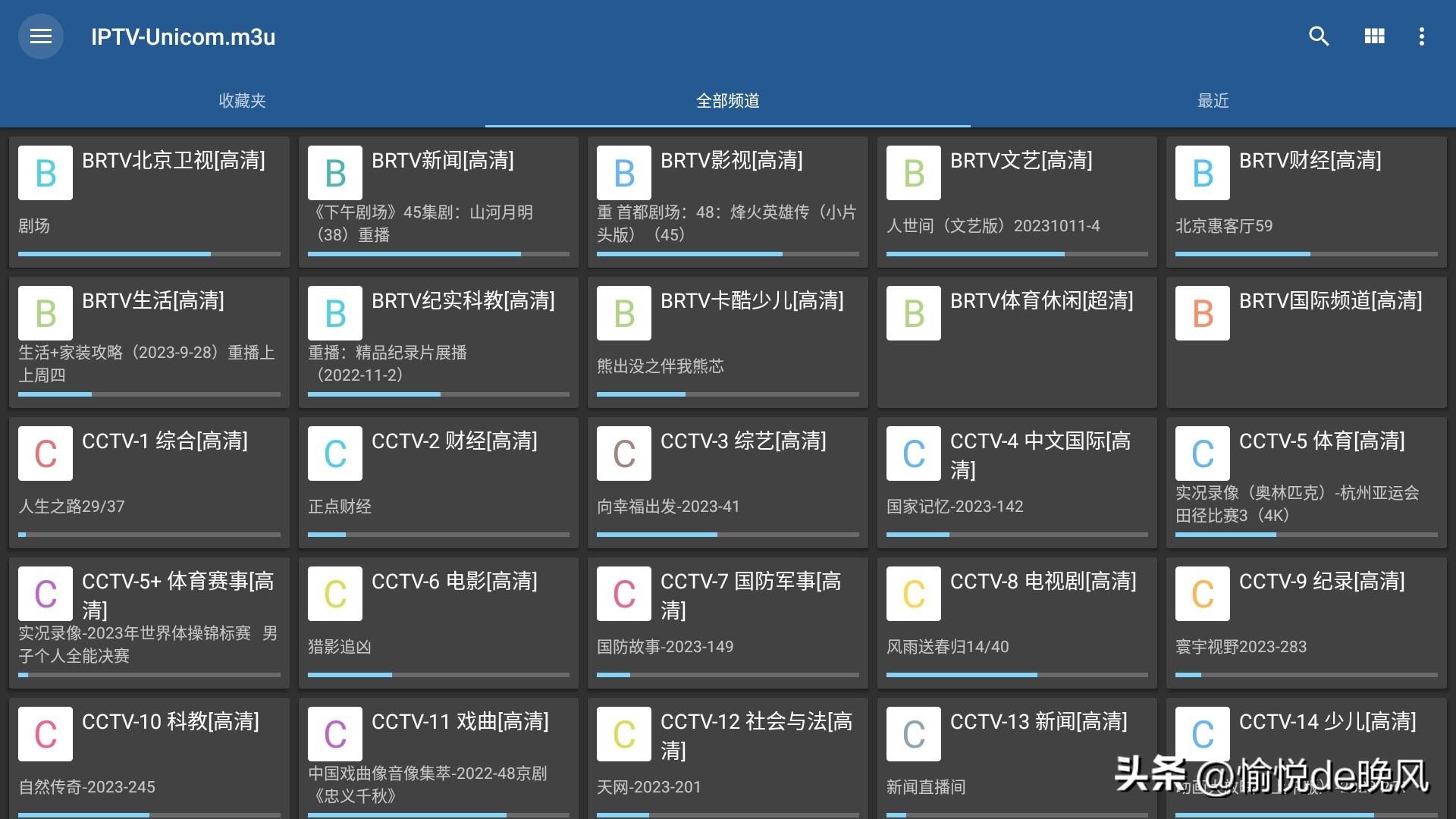Click program text 正点财经
The width and height of the screenshot is (1456, 819).
[340, 507]
